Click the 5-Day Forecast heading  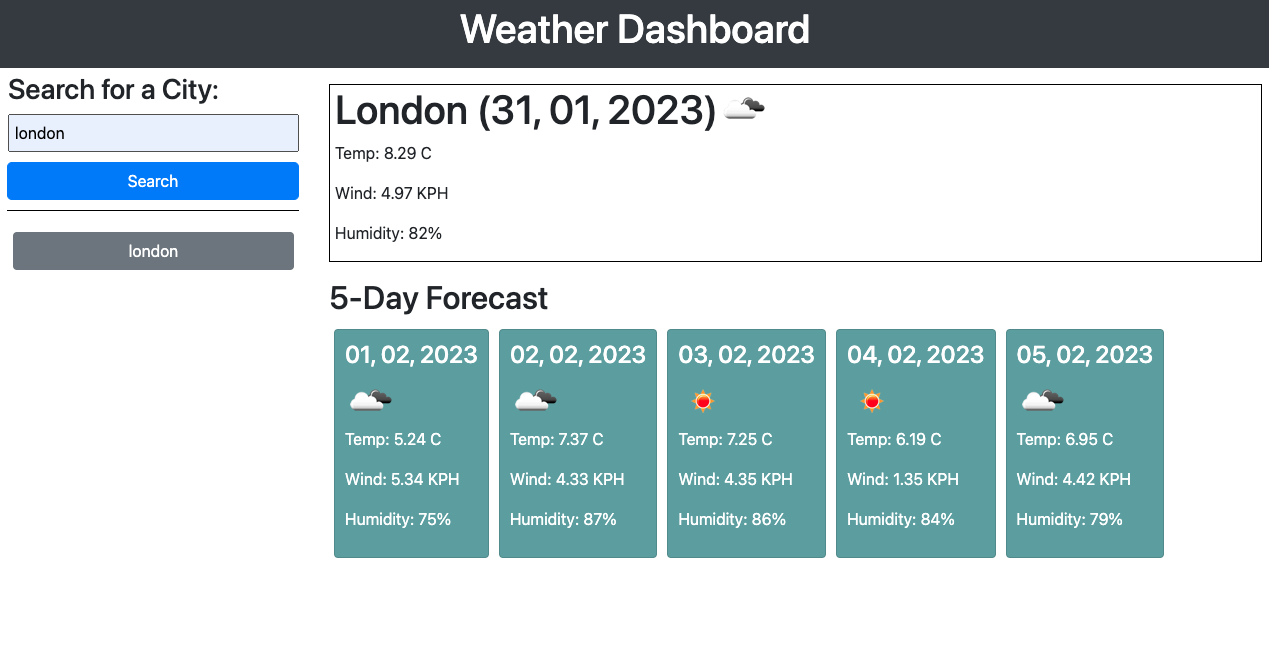click(439, 298)
